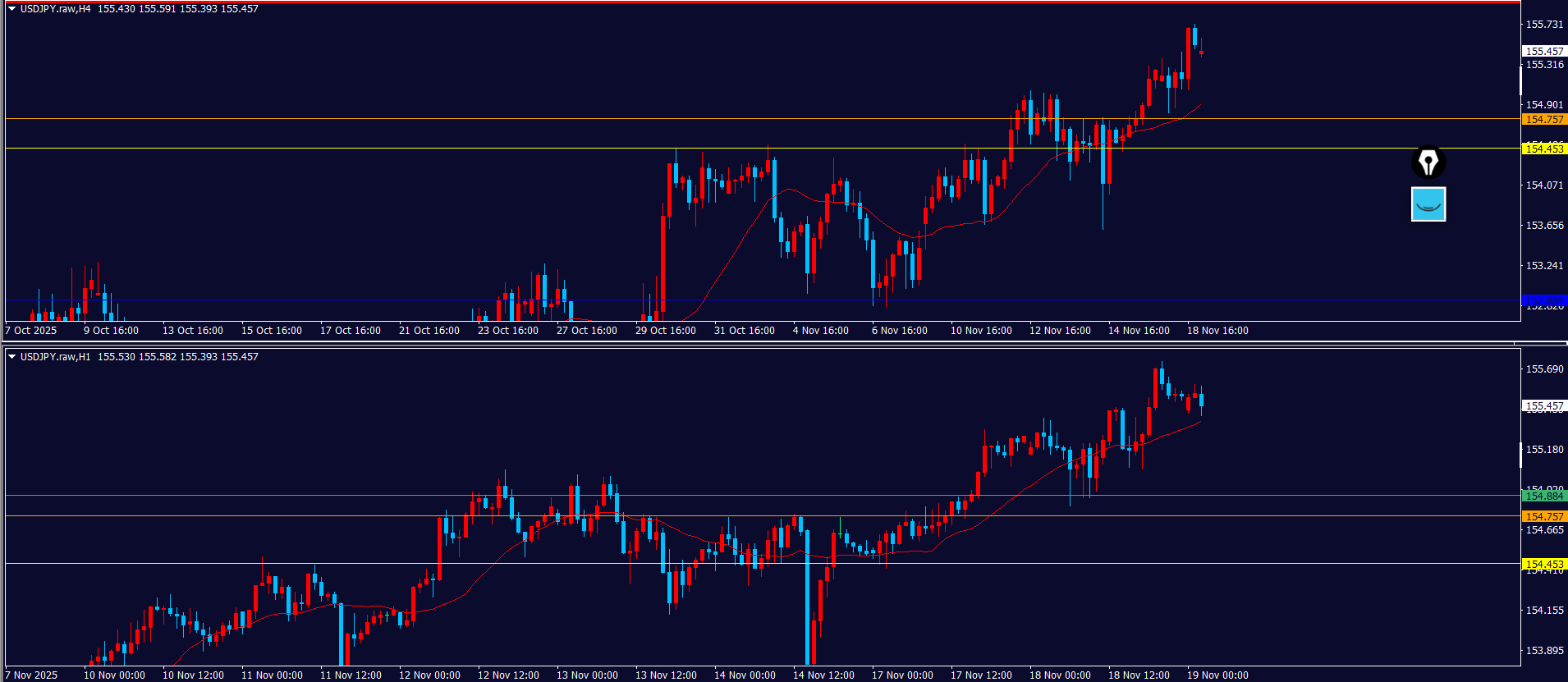Click the 155.731 price scale value on H4 chart

point(1544,25)
